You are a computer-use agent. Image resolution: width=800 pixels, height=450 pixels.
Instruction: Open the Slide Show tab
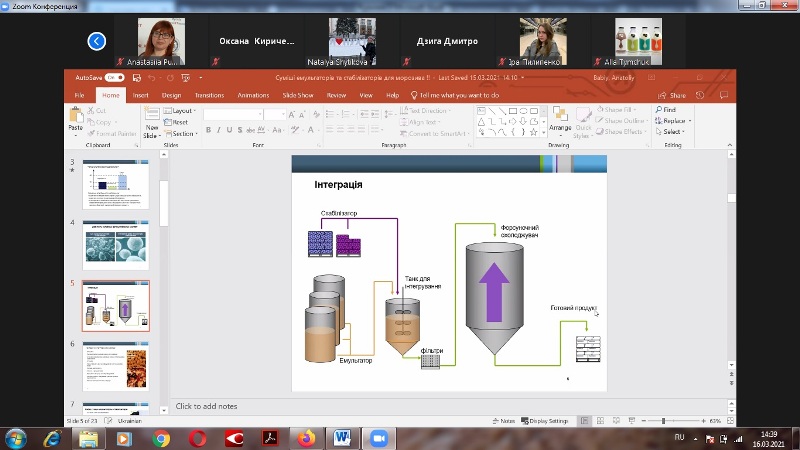[x=298, y=95]
